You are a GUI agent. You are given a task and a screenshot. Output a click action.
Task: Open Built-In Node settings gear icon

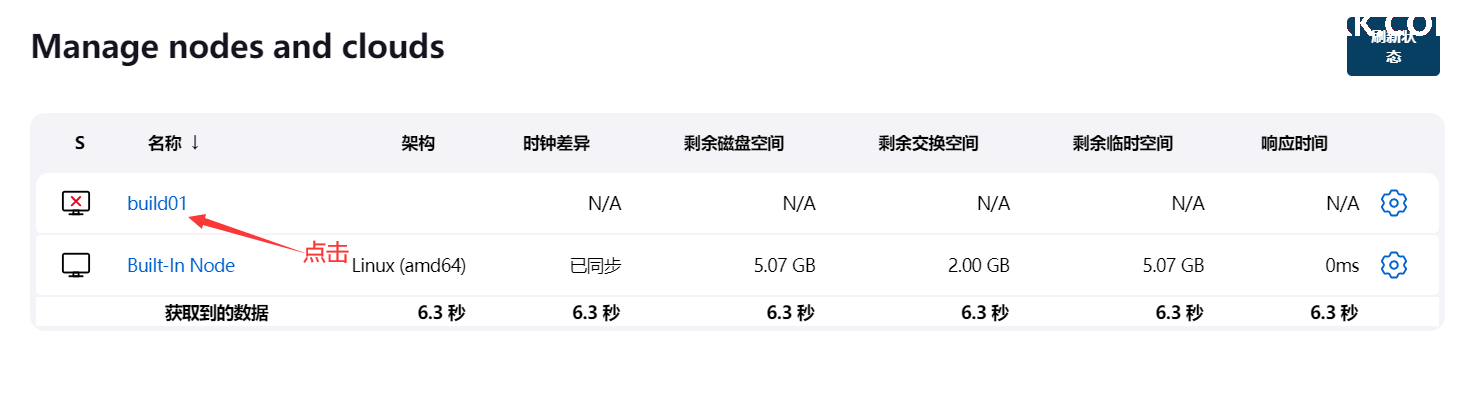tap(1393, 265)
